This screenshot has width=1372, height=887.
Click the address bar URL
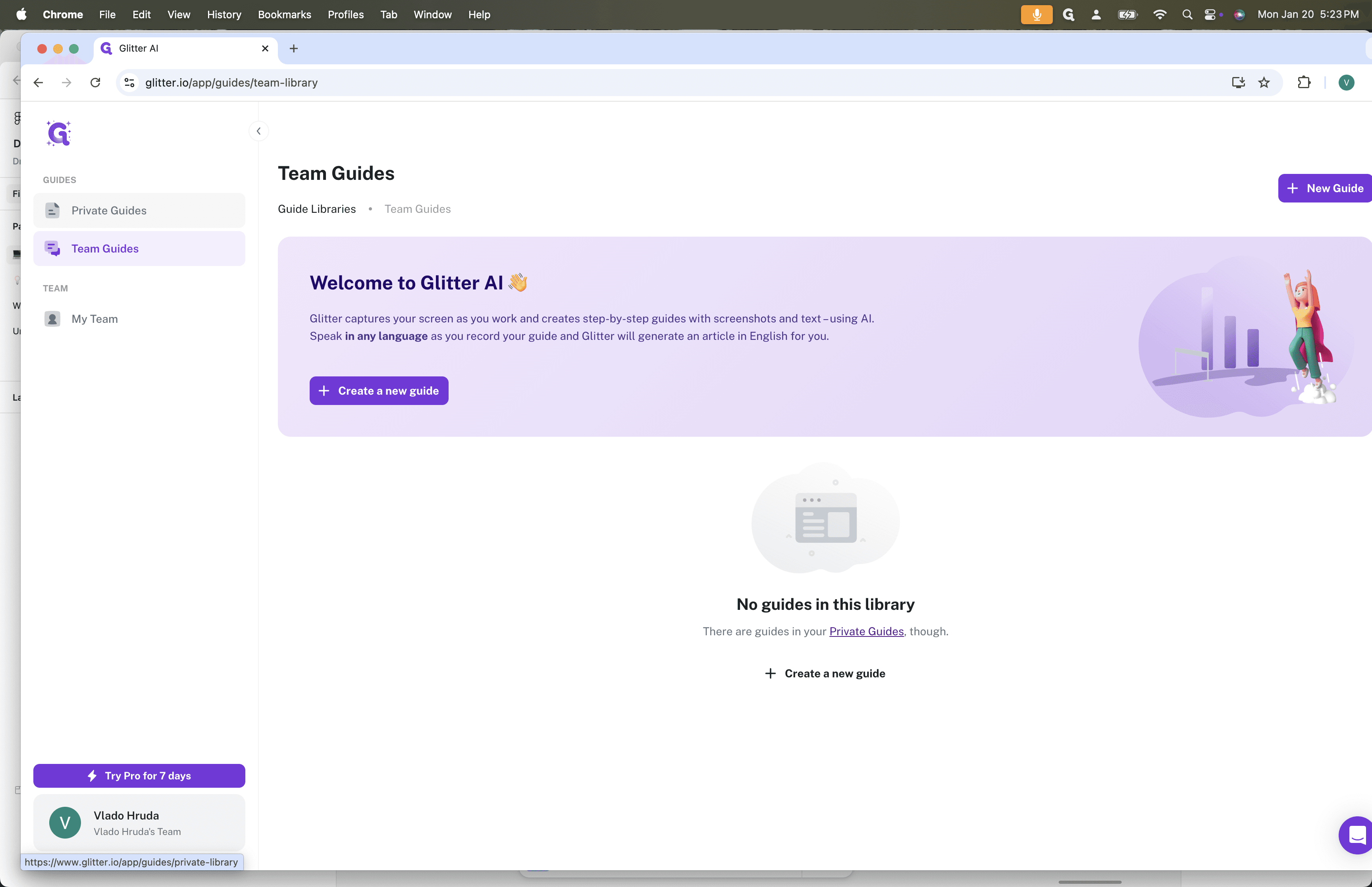pyautogui.click(x=231, y=82)
